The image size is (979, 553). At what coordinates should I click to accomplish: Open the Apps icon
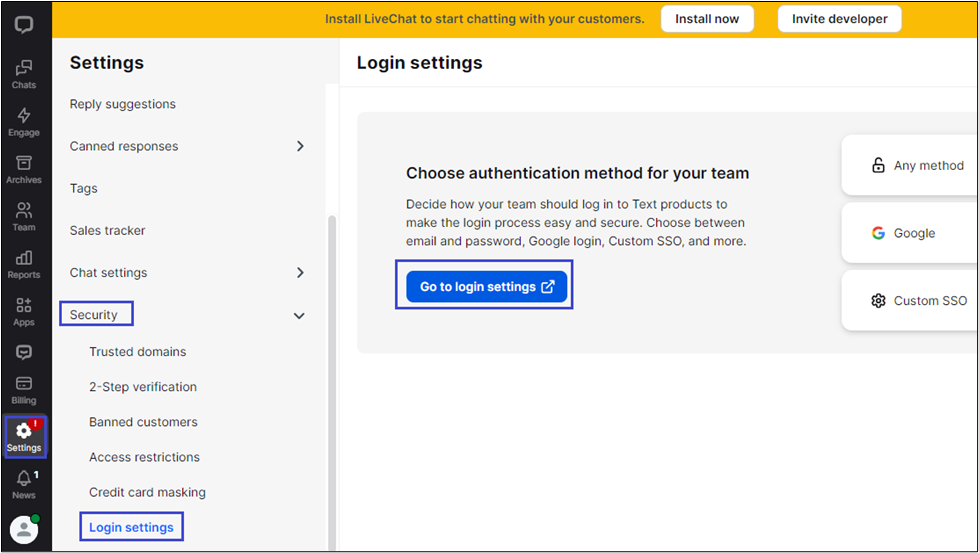[x=24, y=311]
